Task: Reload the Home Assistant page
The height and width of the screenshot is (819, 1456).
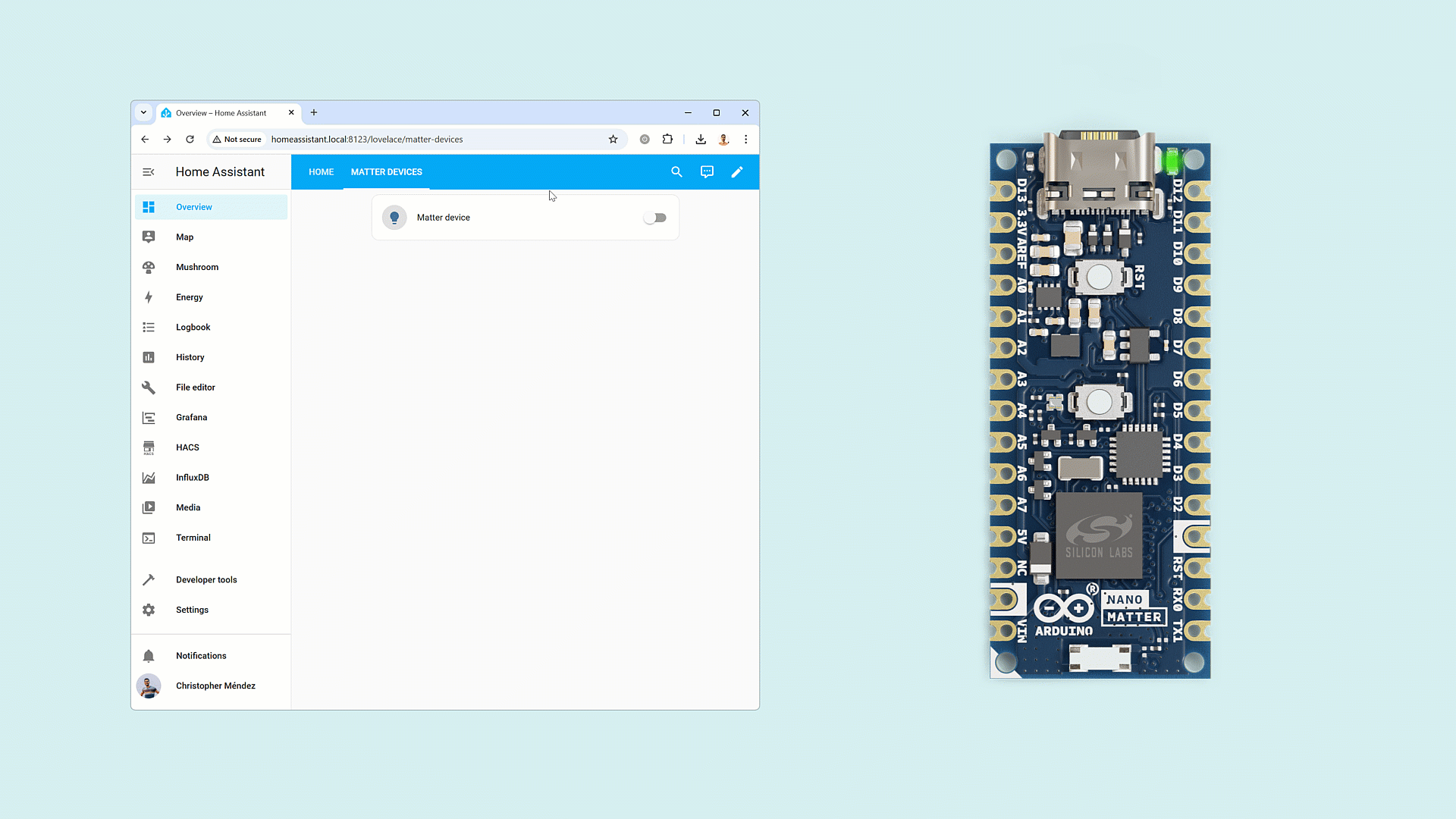Action: [x=190, y=140]
